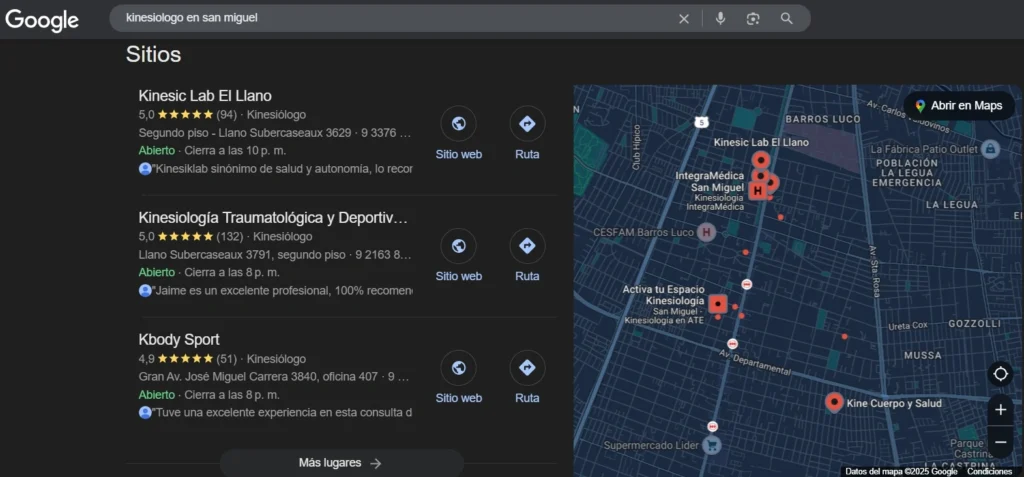Start voice search with microphone icon
1024x477 pixels.
720,18
